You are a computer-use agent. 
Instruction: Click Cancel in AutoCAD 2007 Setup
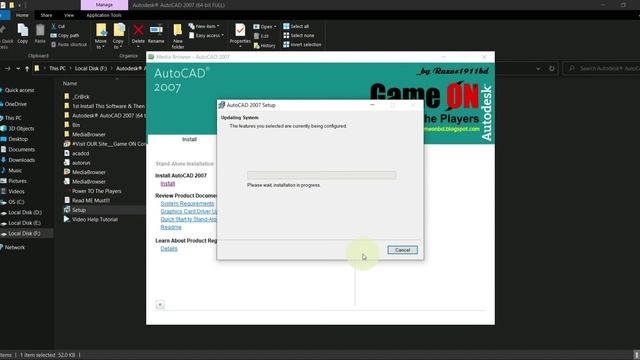402,250
